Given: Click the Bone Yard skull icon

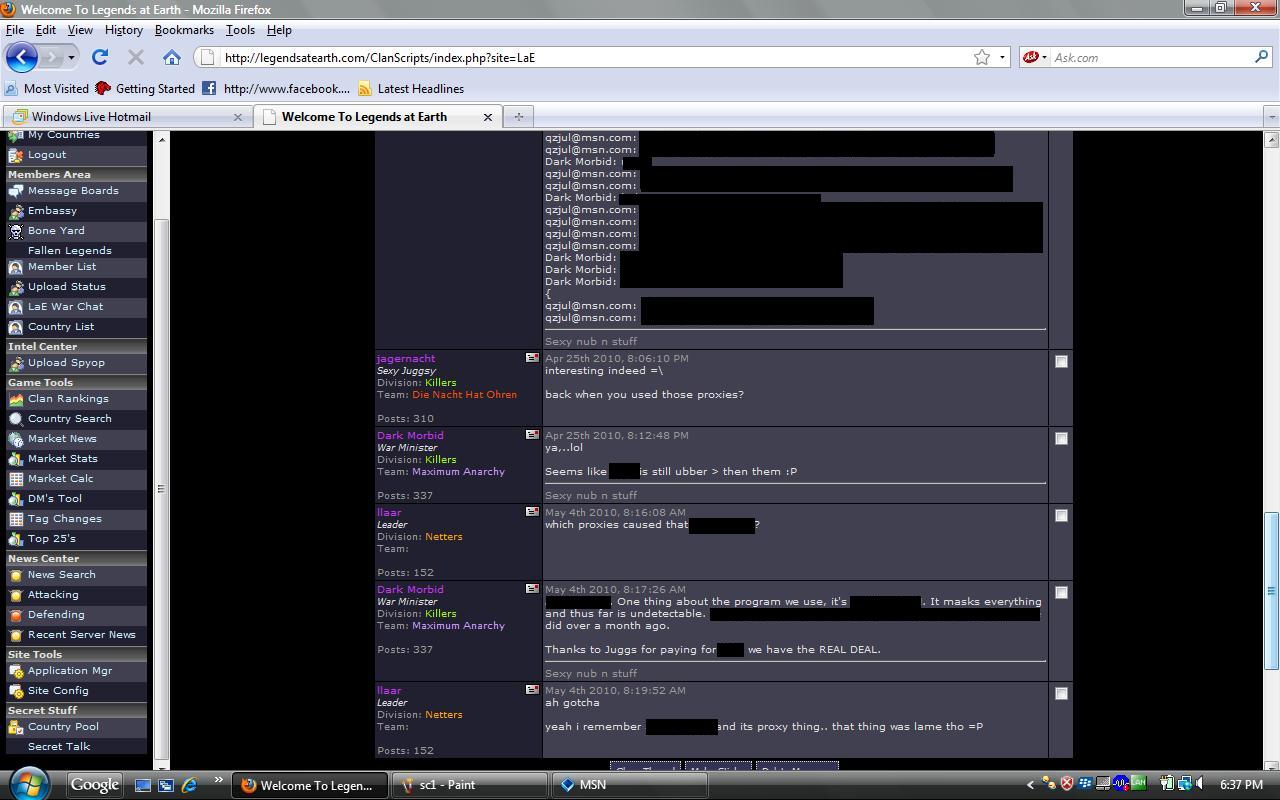Looking at the screenshot, I should pyautogui.click(x=16, y=231).
